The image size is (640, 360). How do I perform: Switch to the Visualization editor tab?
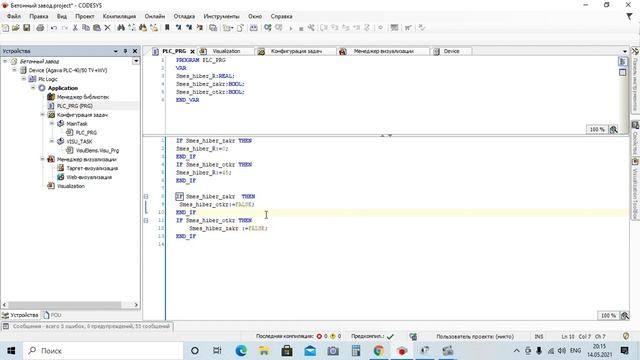click(226, 51)
